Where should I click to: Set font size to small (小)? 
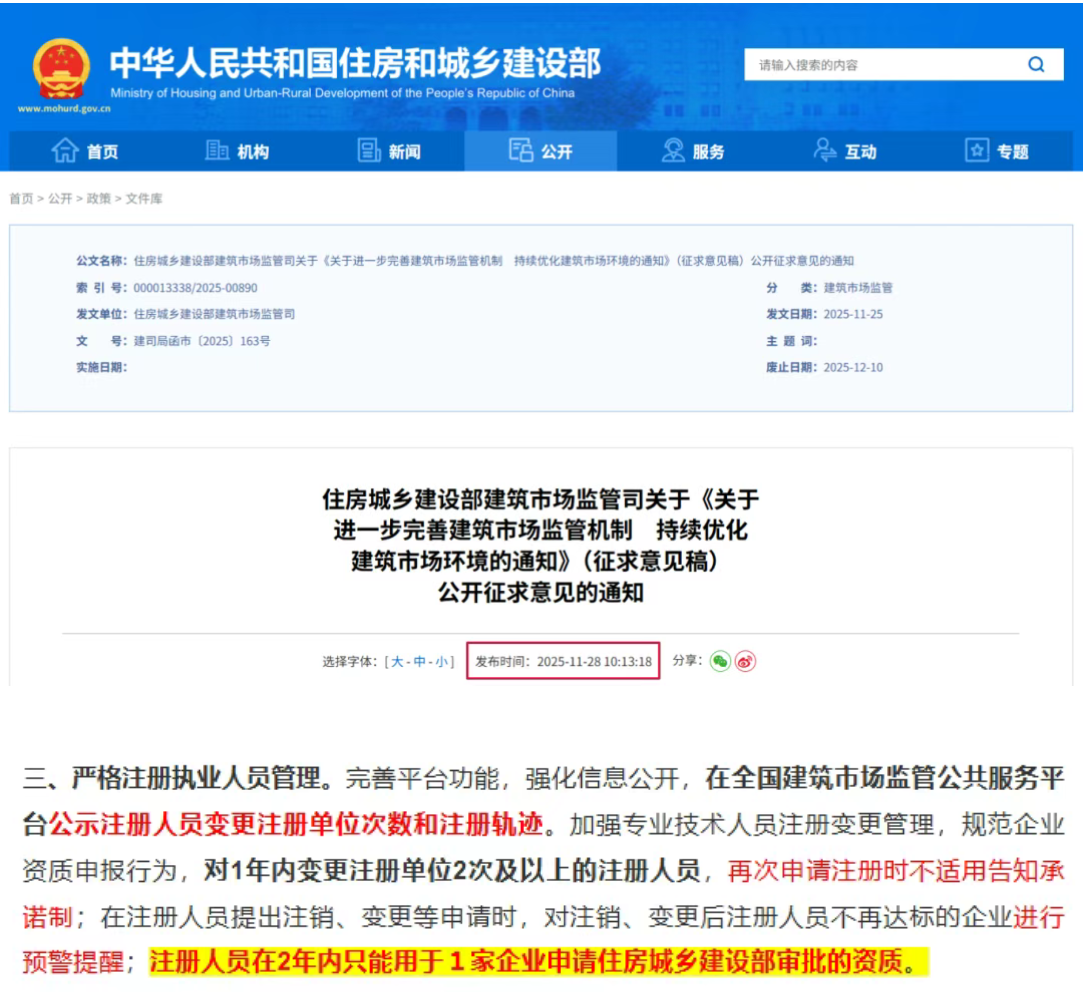pos(442,662)
